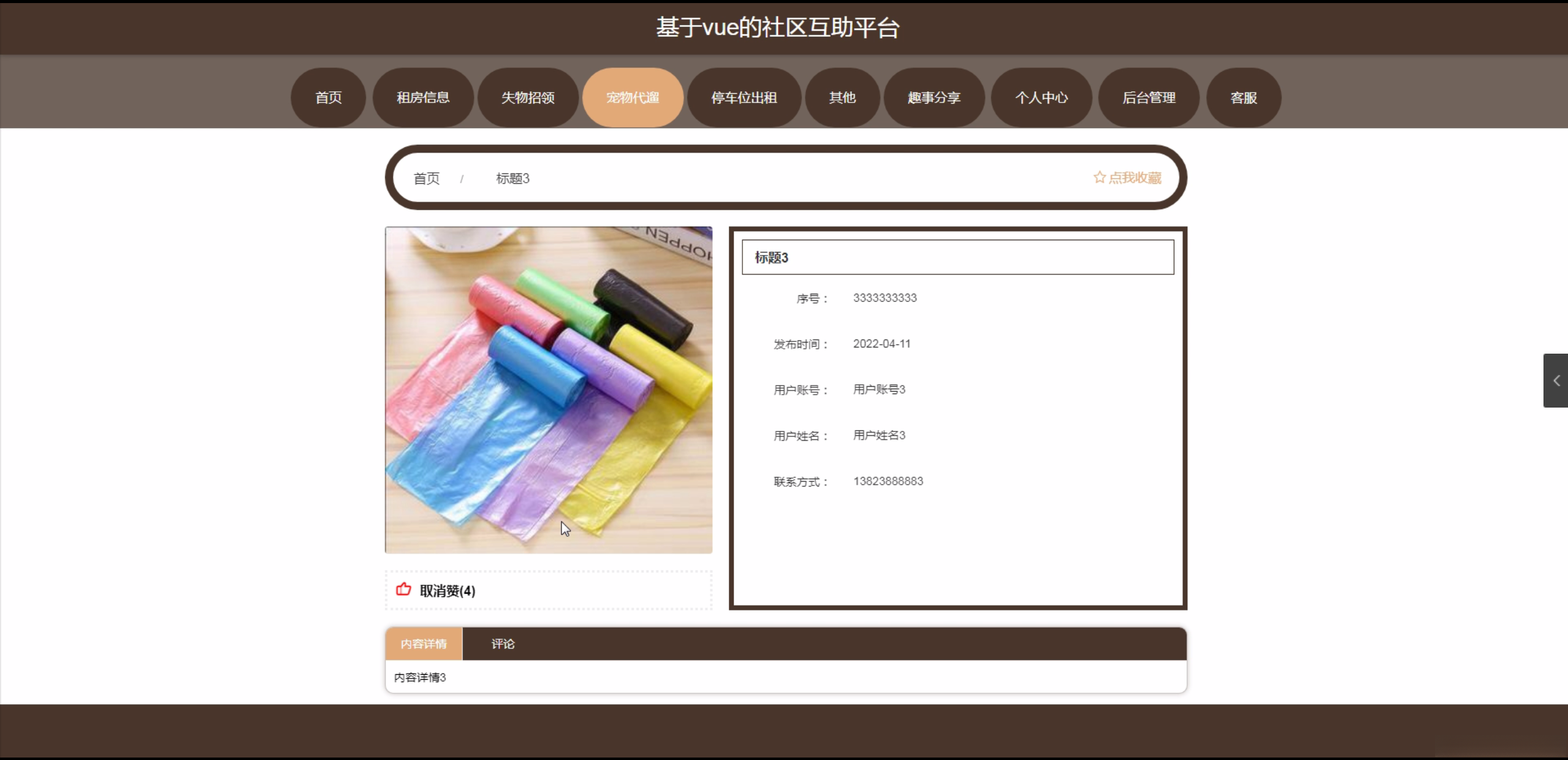Expand the collapsed side panel arrow
This screenshot has height=760, width=1568.
(1556, 381)
